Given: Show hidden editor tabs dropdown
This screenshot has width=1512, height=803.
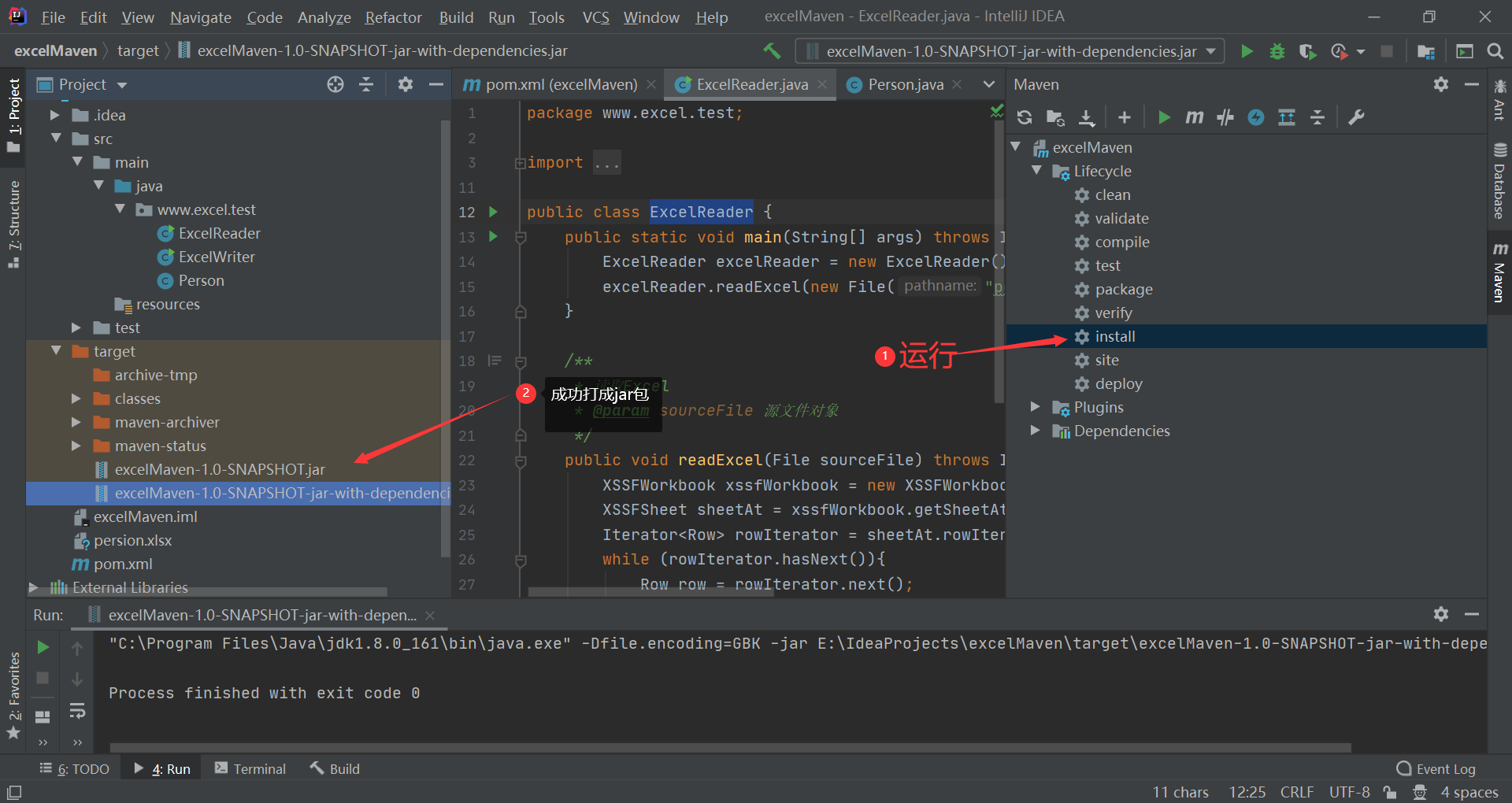Looking at the screenshot, I should (x=989, y=84).
